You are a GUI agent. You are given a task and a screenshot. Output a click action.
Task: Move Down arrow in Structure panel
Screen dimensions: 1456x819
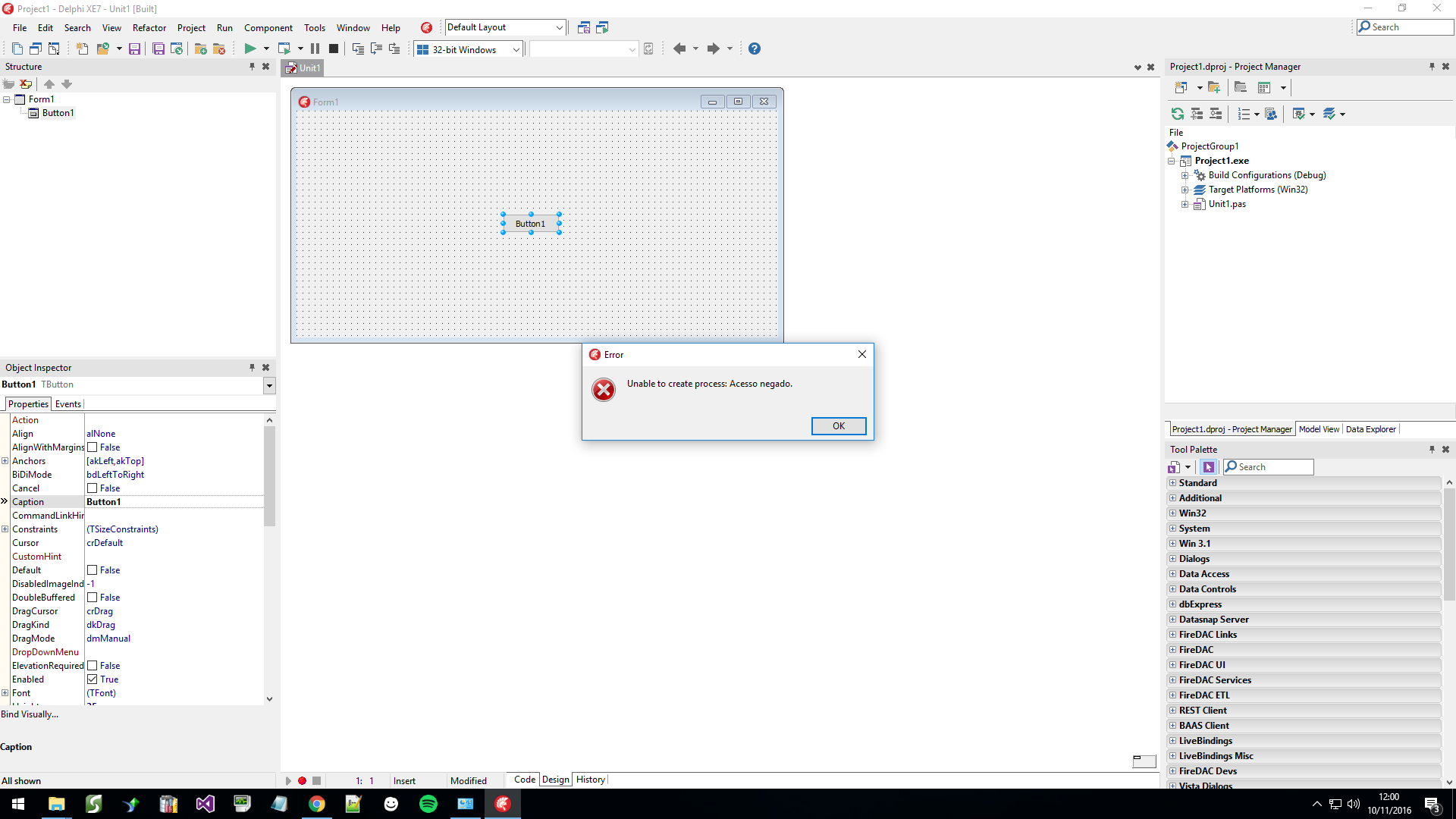67,84
